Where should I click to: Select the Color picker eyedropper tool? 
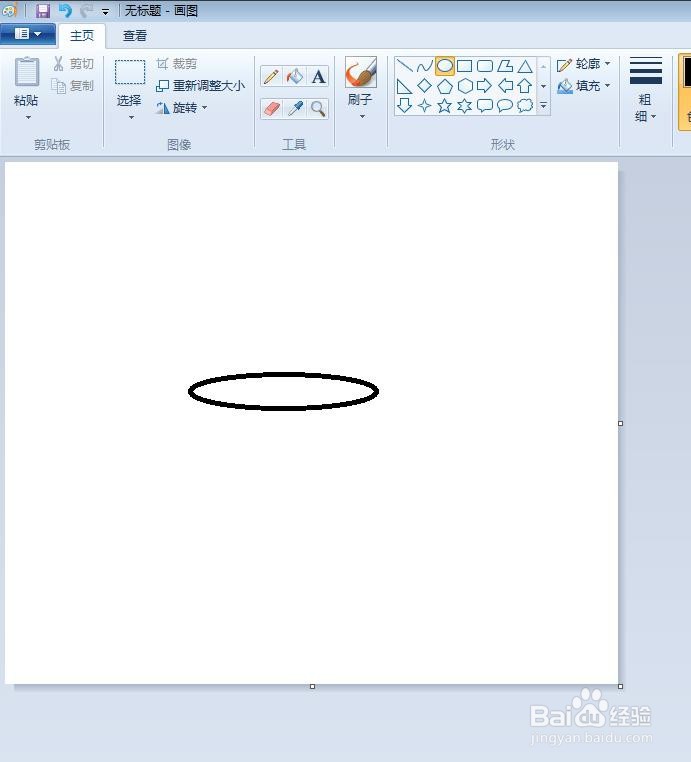(295, 109)
